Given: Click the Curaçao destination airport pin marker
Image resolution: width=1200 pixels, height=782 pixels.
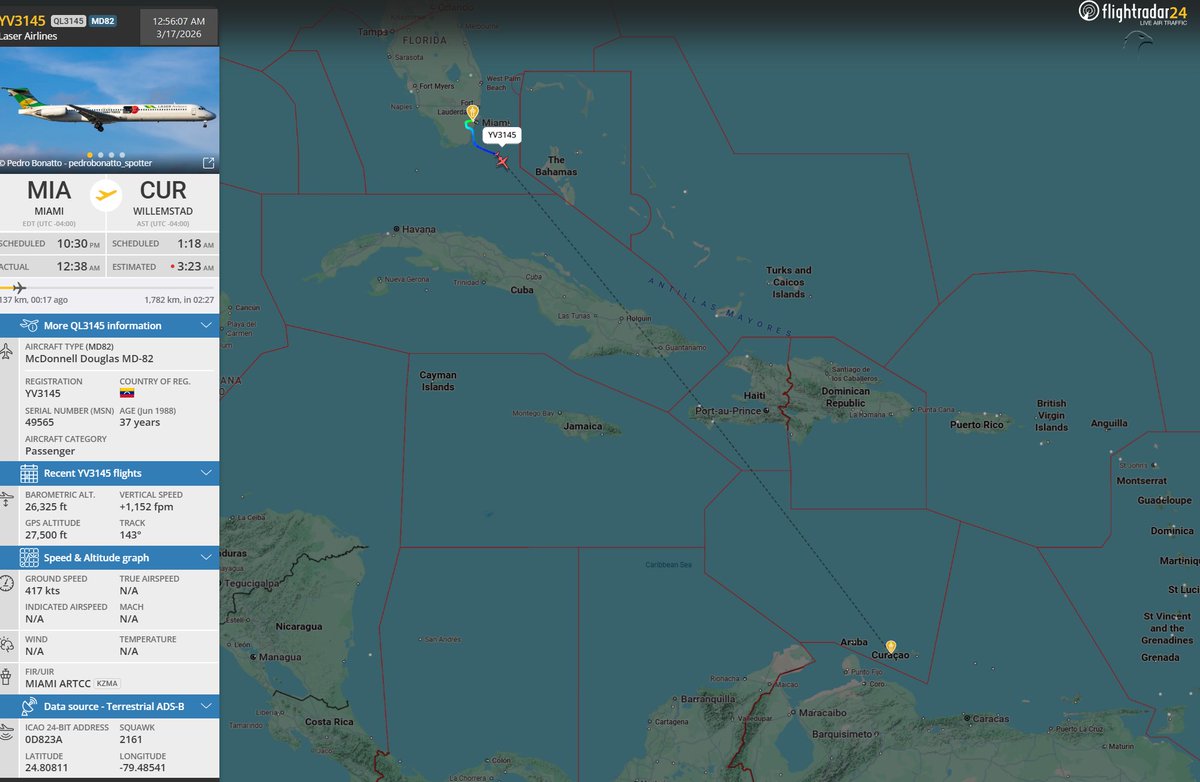Looking at the screenshot, I should point(891,647).
